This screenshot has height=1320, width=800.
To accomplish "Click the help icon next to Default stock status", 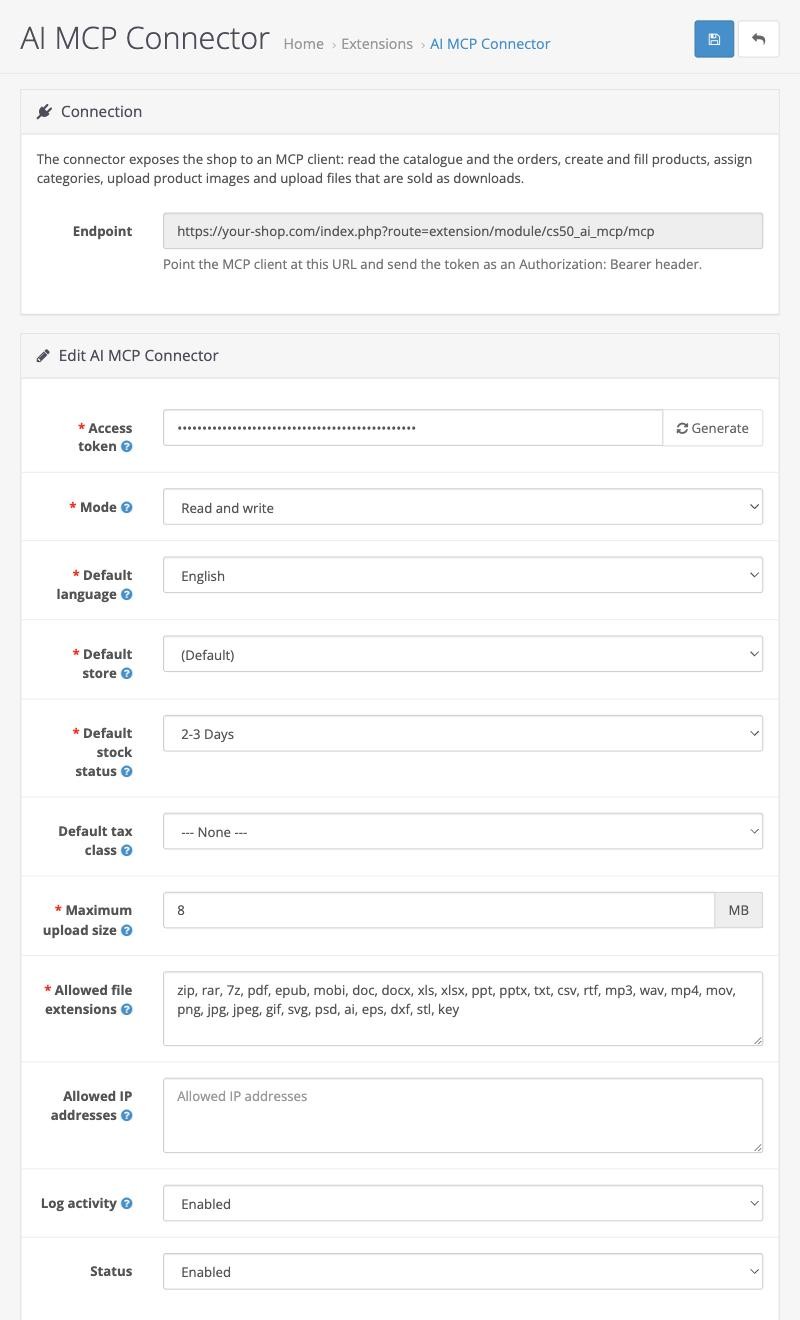I will 127,772.
